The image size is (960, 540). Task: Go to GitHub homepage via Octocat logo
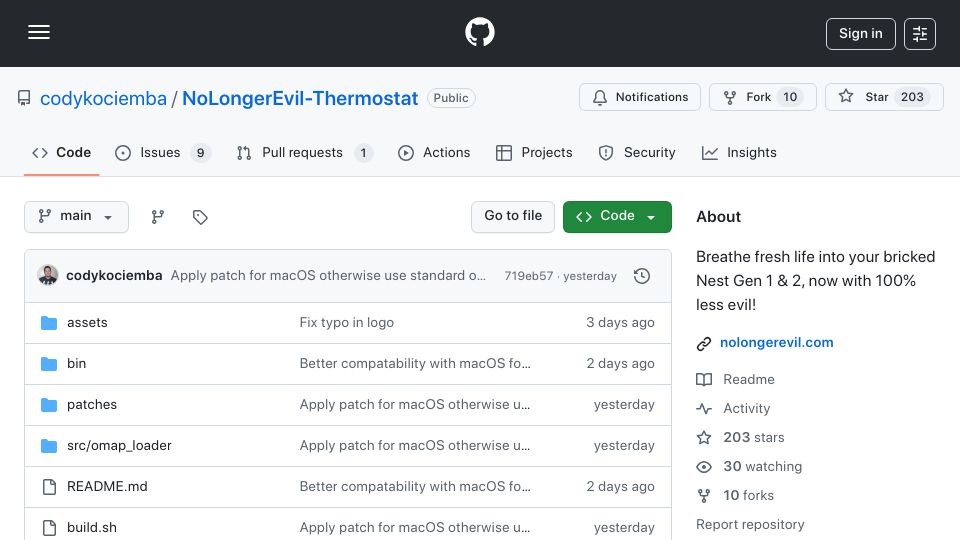point(479,32)
